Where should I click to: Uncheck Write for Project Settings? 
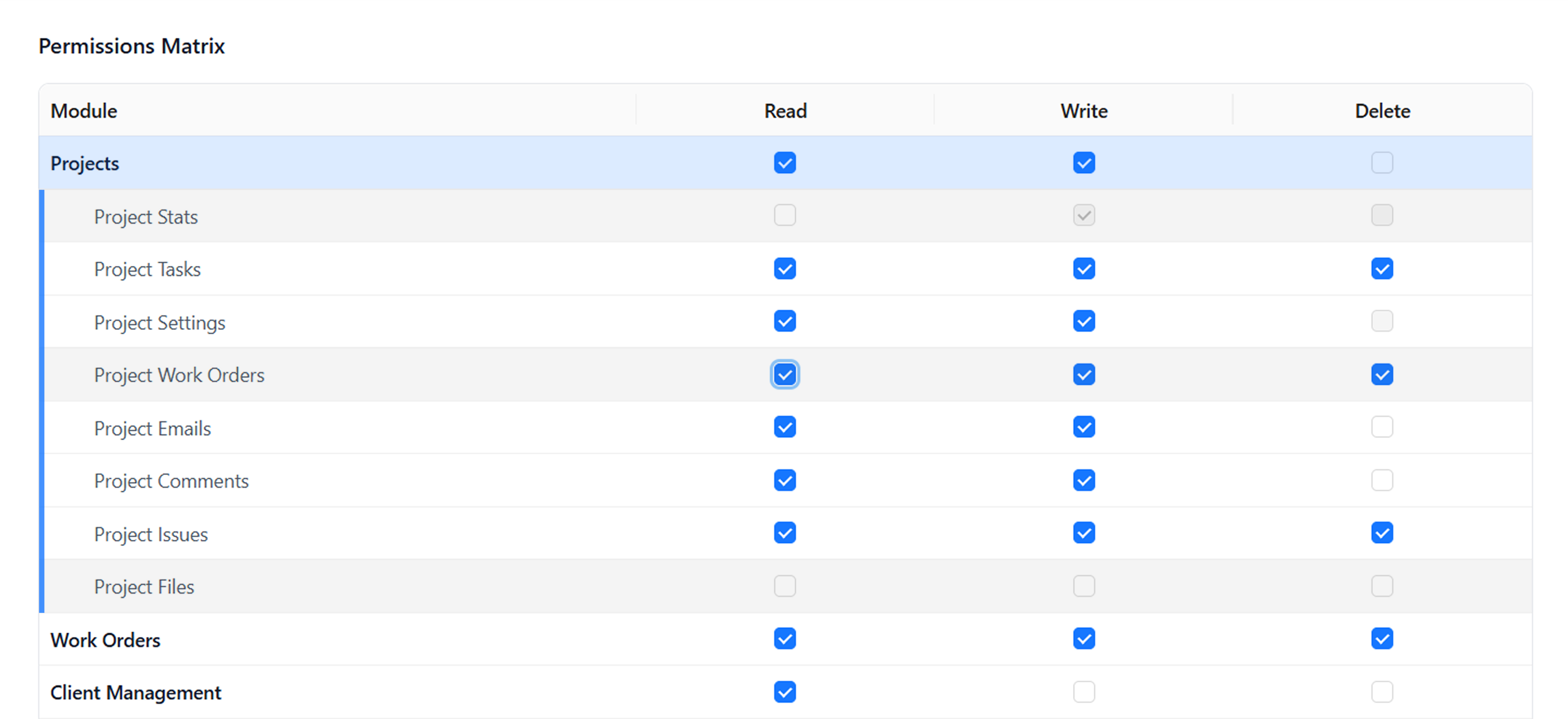(x=1084, y=321)
